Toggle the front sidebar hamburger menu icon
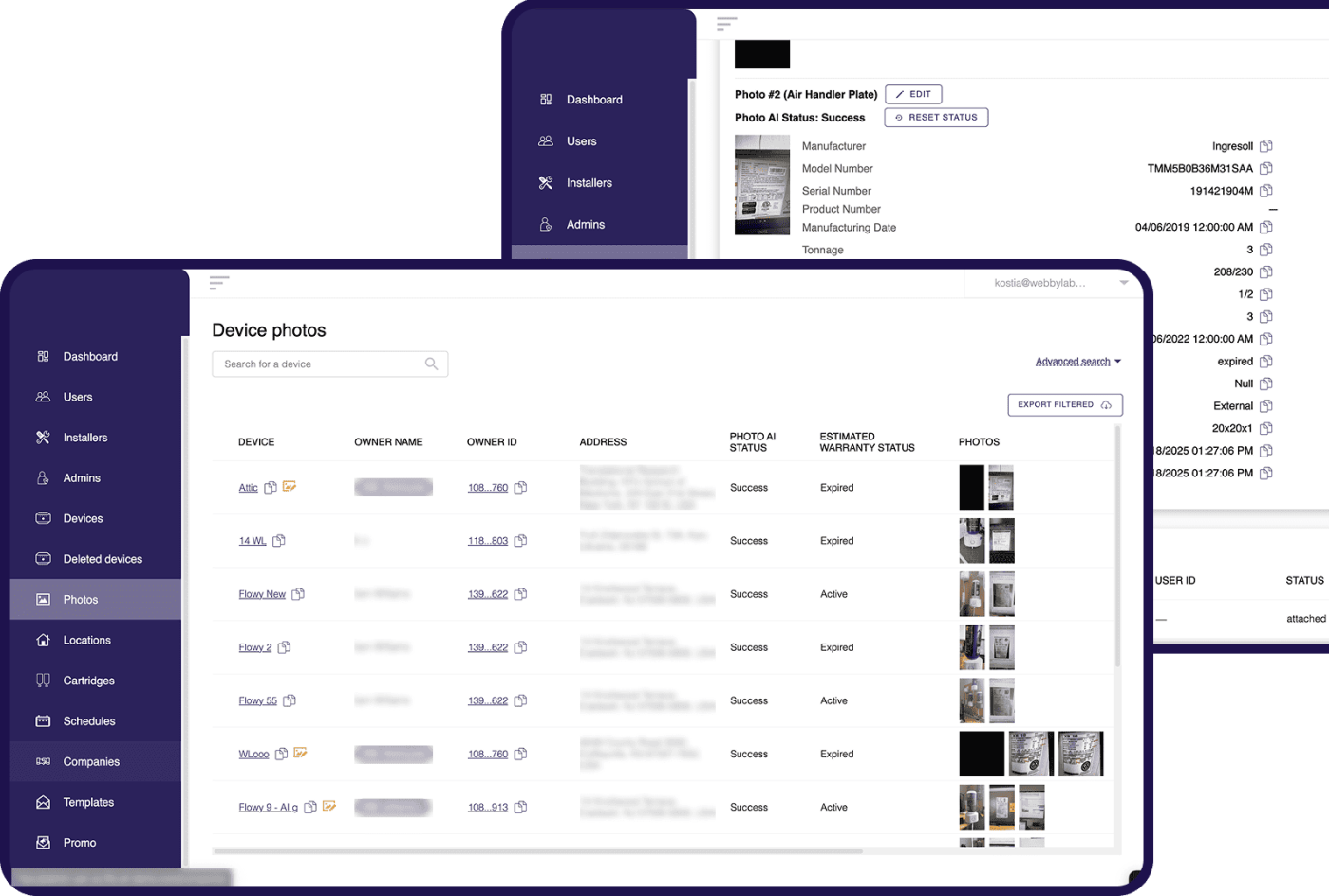The image size is (1329, 896). click(x=219, y=283)
